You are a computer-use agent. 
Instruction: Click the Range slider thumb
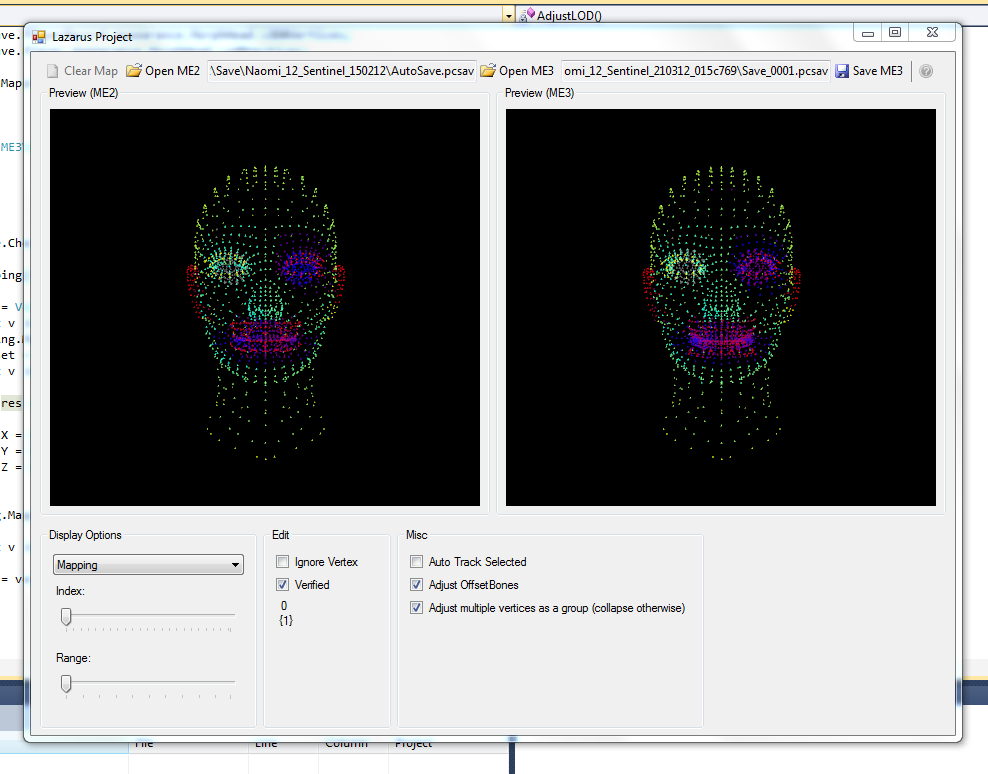click(x=66, y=683)
